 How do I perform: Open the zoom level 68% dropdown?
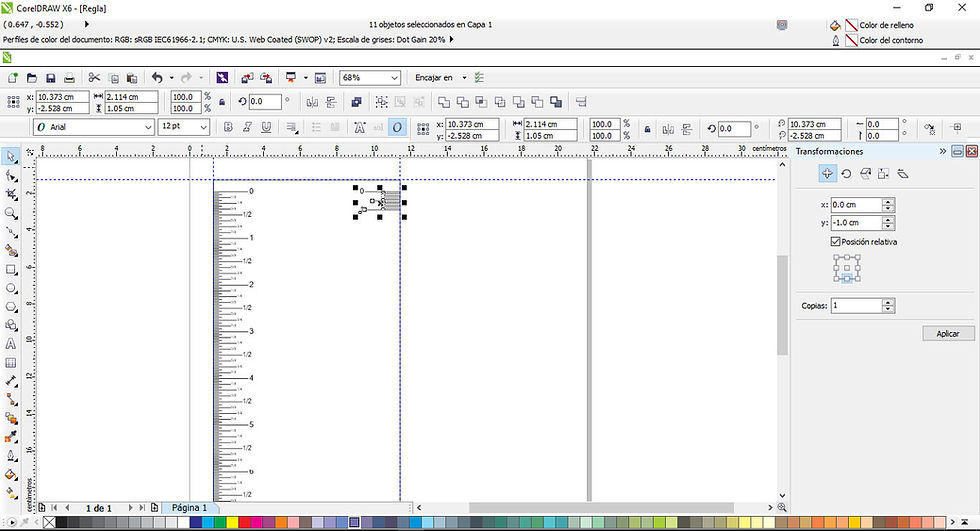pyautogui.click(x=394, y=78)
